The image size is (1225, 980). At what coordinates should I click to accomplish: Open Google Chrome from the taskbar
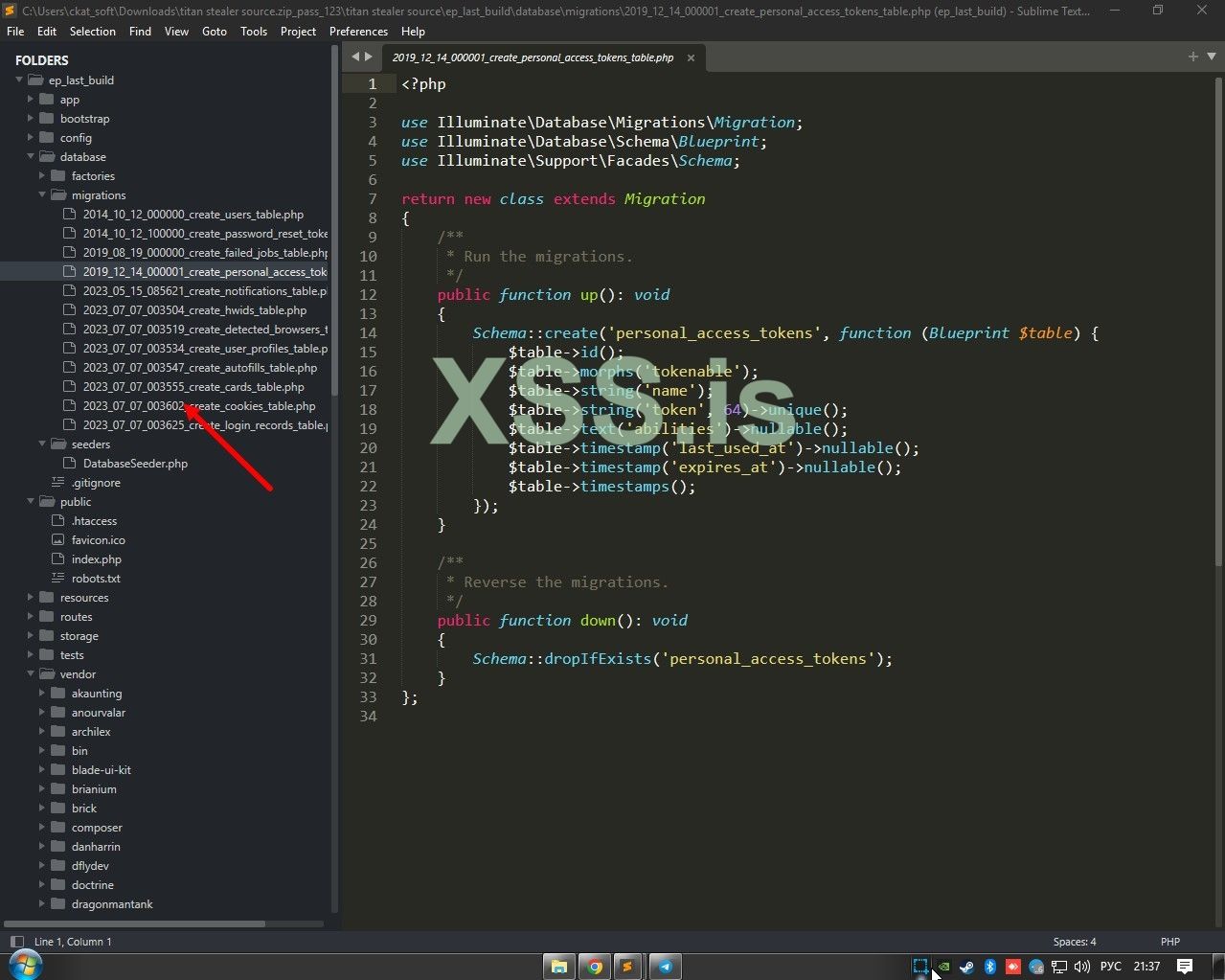tap(595, 966)
